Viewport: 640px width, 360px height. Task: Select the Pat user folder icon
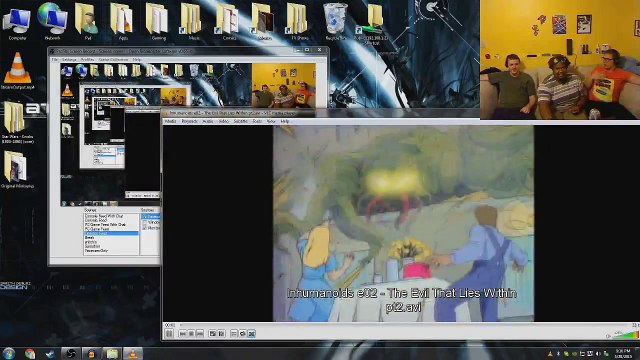87,22
